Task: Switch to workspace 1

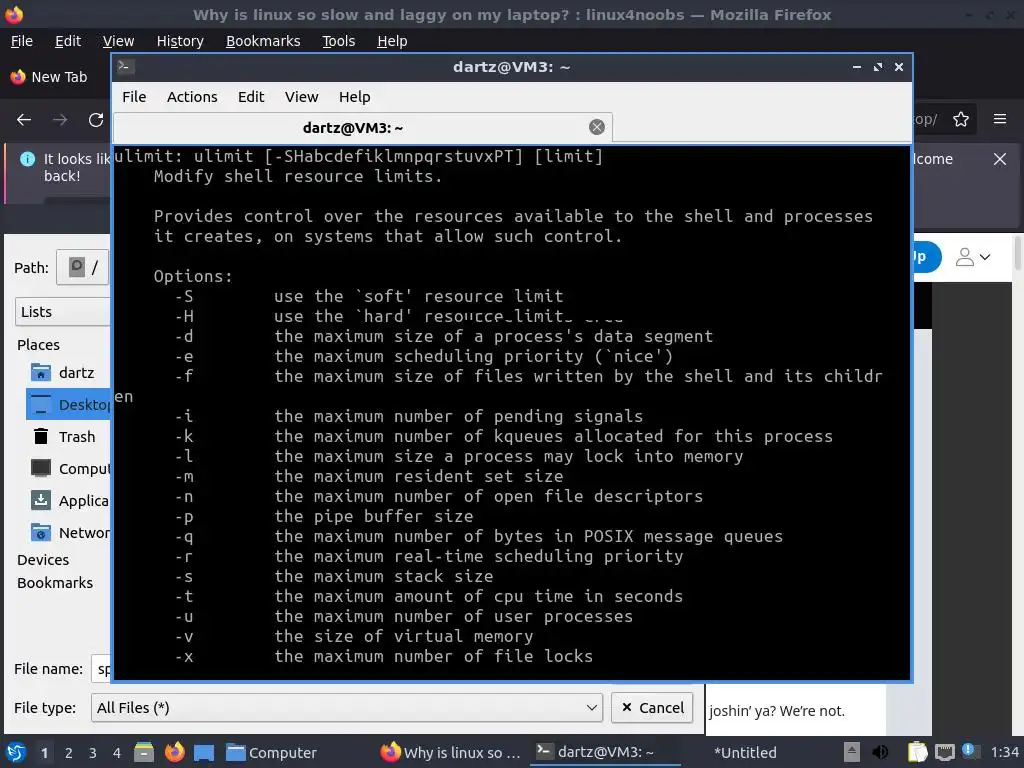Action: [x=44, y=753]
